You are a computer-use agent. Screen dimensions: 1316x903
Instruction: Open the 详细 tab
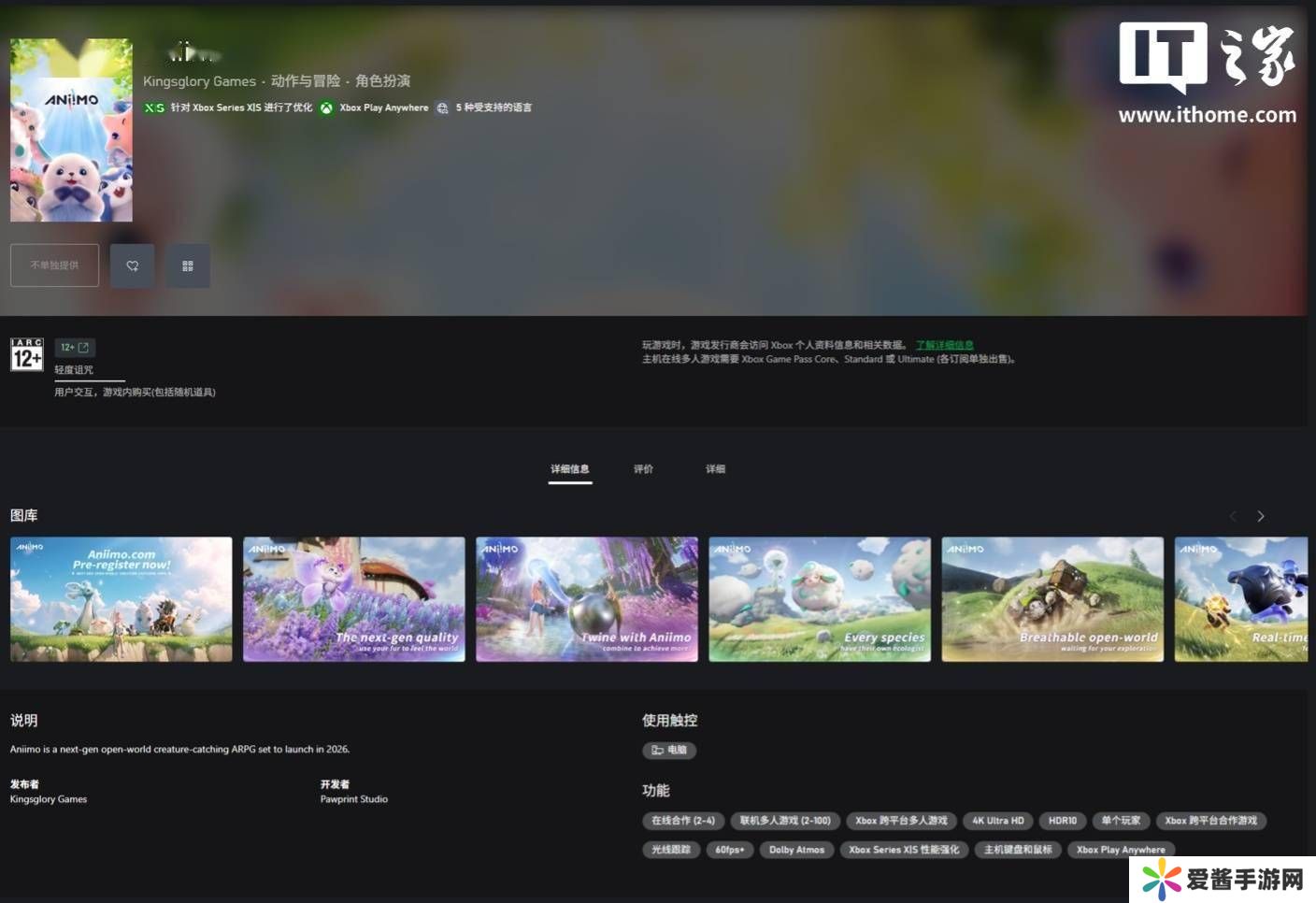click(x=715, y=469)
